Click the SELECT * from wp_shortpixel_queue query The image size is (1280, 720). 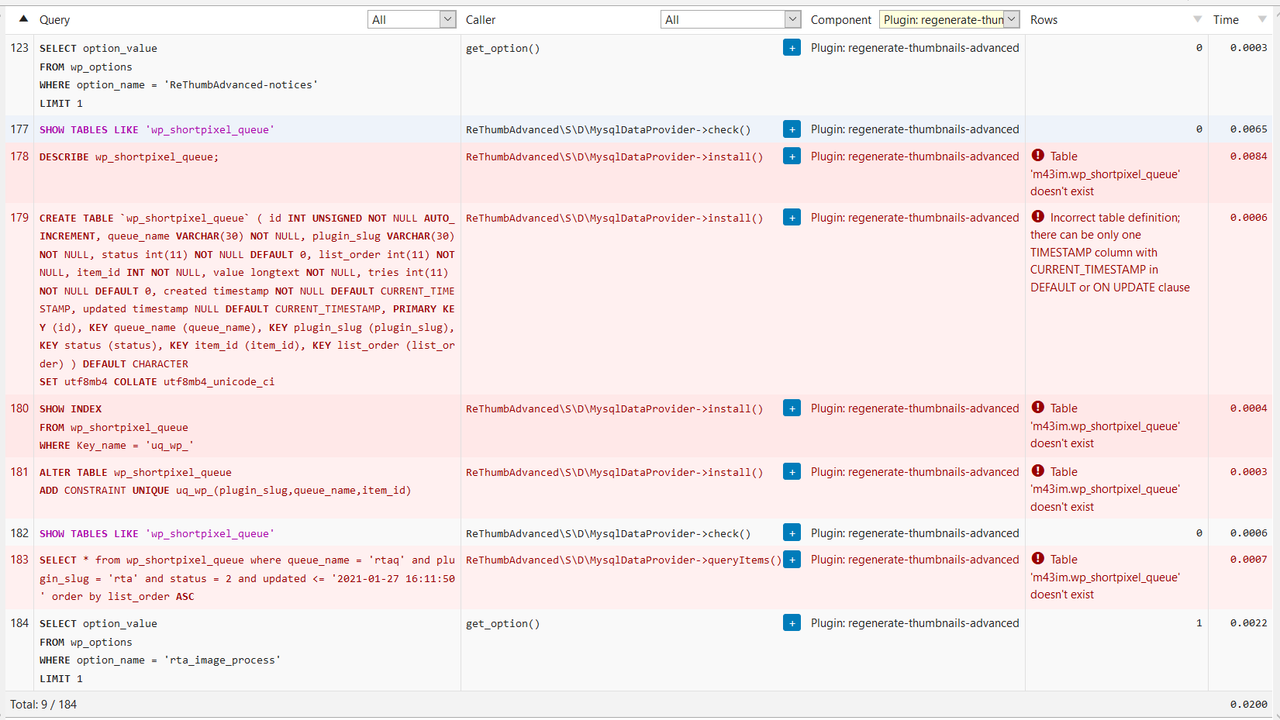(x=247, y=578)
